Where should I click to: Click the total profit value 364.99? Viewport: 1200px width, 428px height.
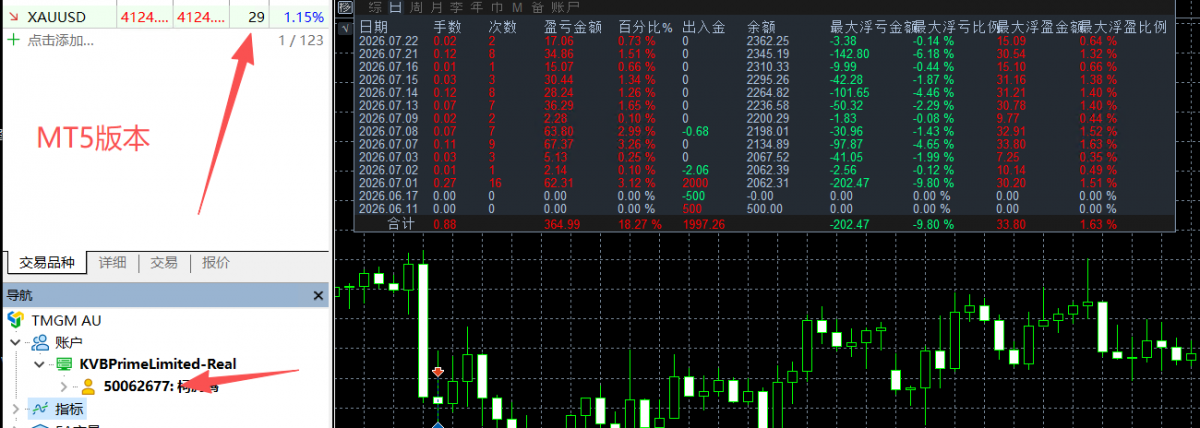(562, 226)
